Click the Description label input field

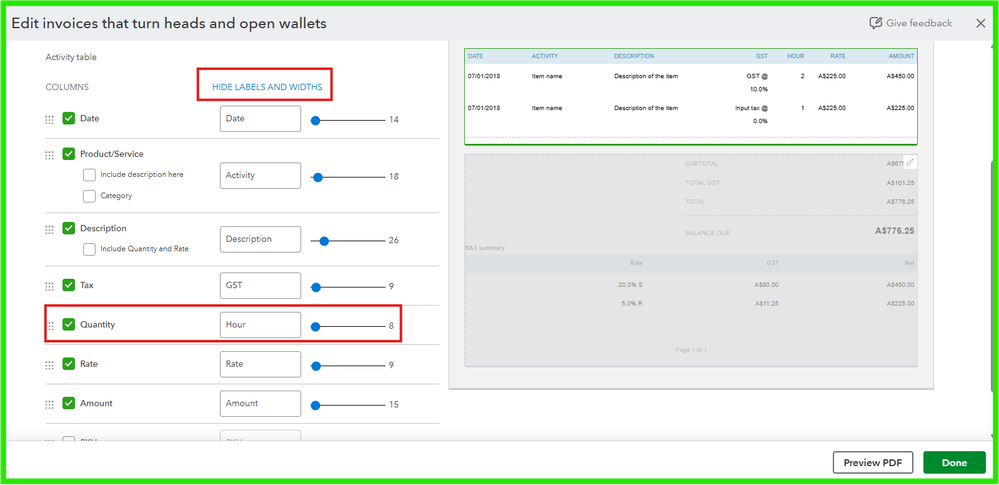[260, 240]
